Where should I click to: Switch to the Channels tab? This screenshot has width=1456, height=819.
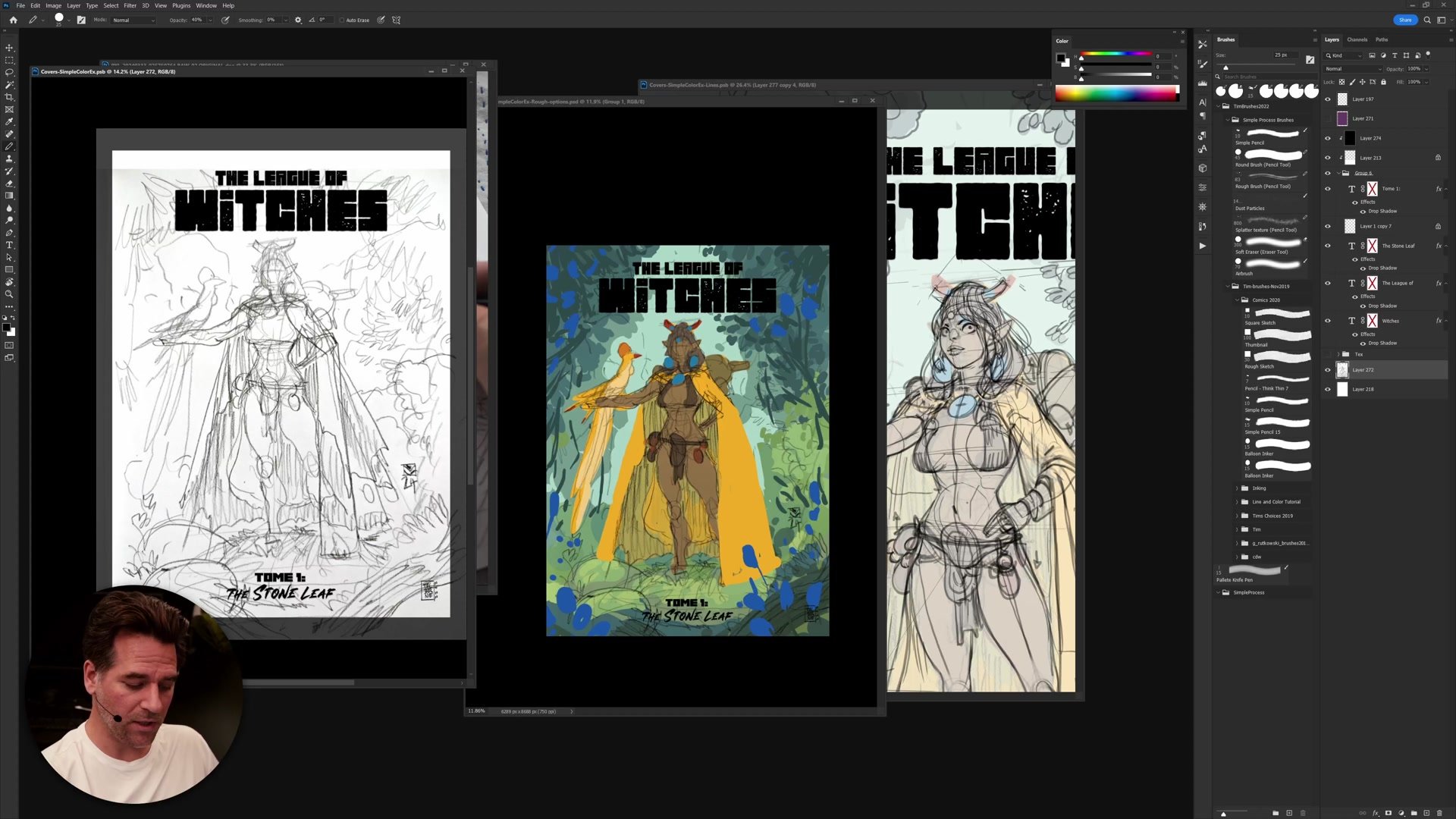[1357, 39]
